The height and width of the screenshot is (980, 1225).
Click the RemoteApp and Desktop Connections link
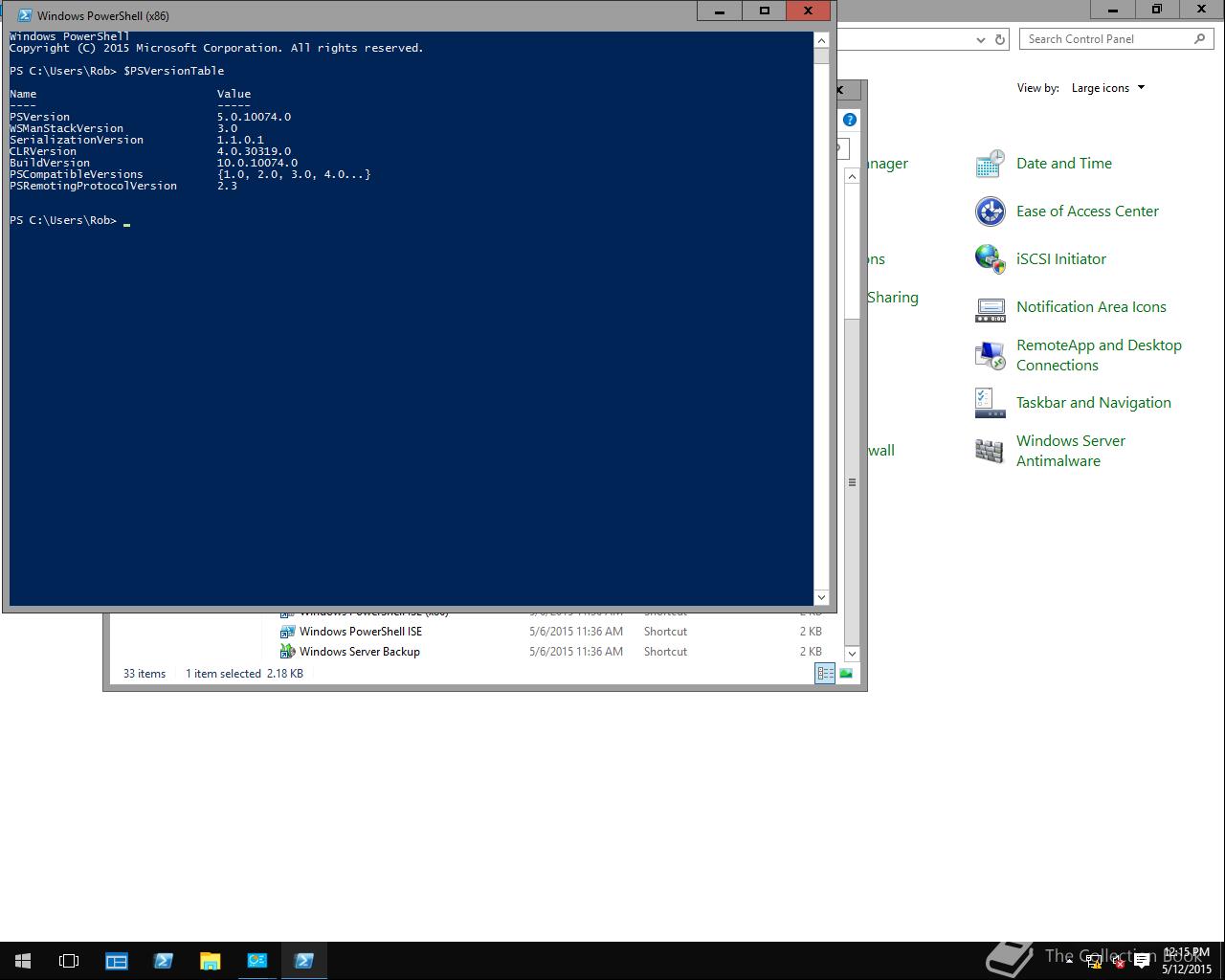pyautogui.click(x=1099, y=355)
